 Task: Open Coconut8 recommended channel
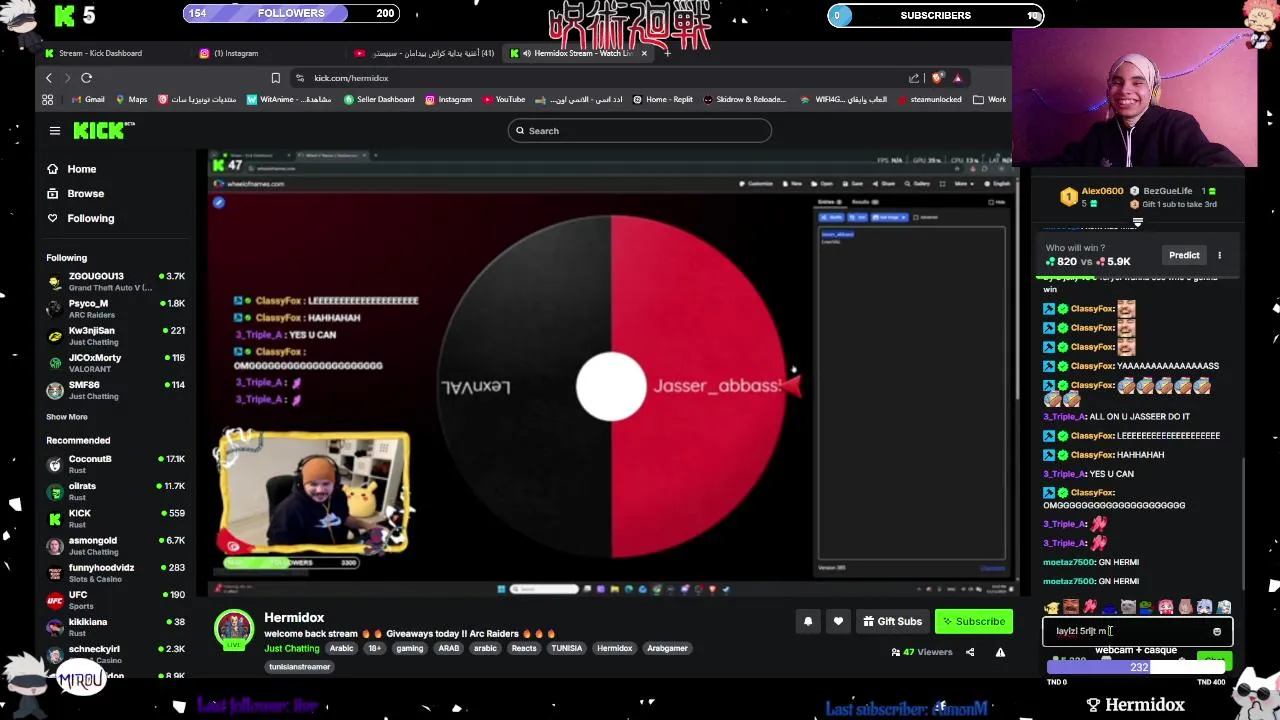click(115, 463)
